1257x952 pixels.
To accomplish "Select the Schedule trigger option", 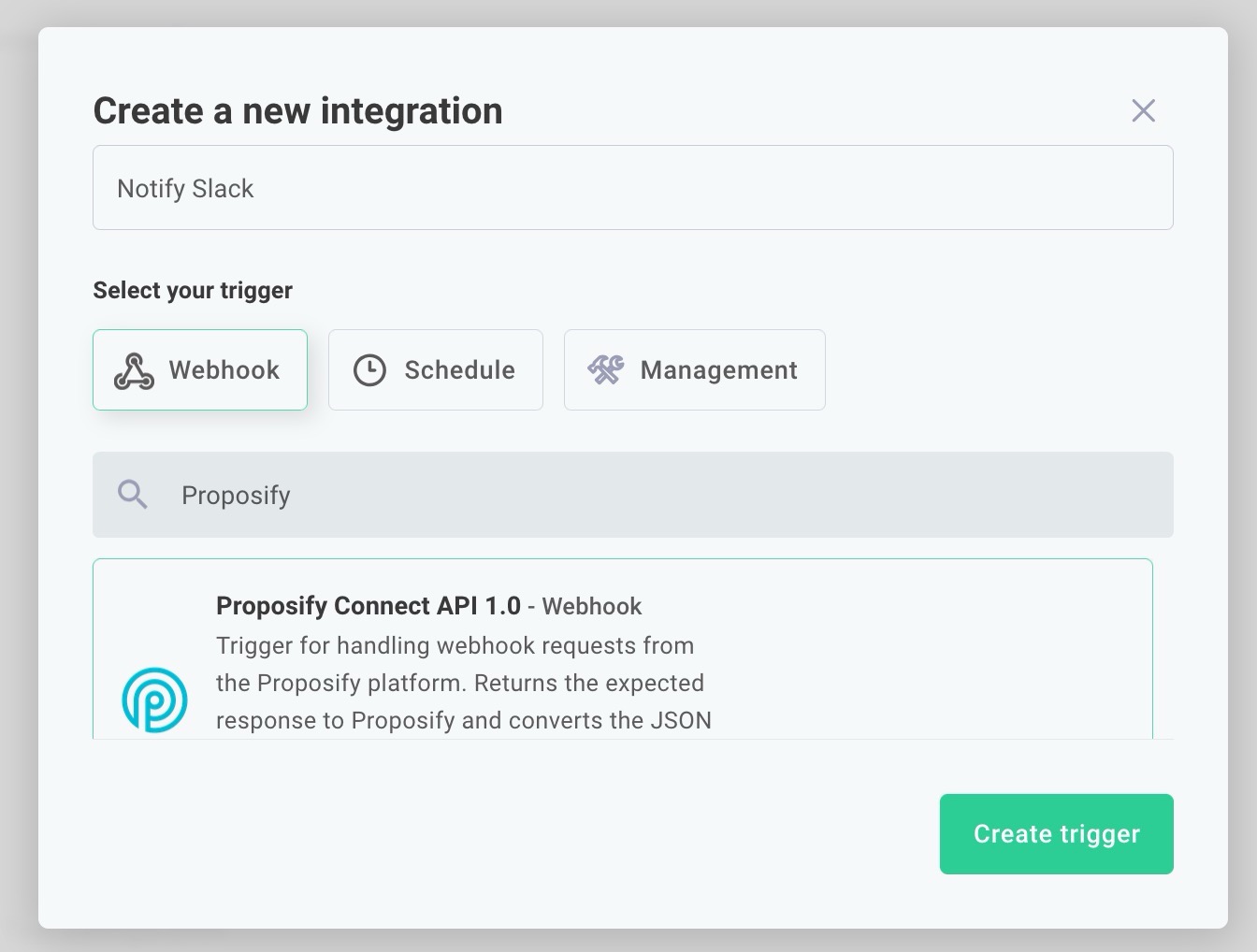I will 436,369.
